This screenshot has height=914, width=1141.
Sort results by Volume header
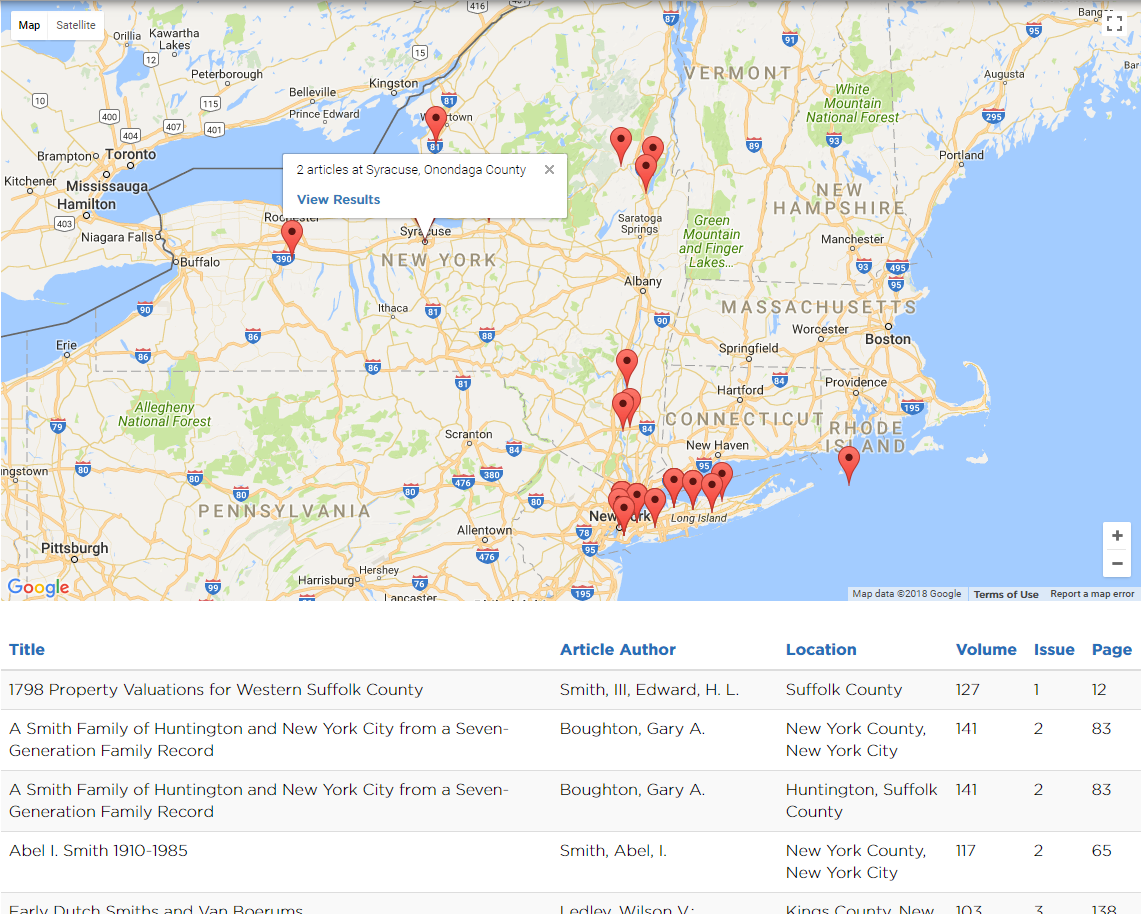coord(985,650)
